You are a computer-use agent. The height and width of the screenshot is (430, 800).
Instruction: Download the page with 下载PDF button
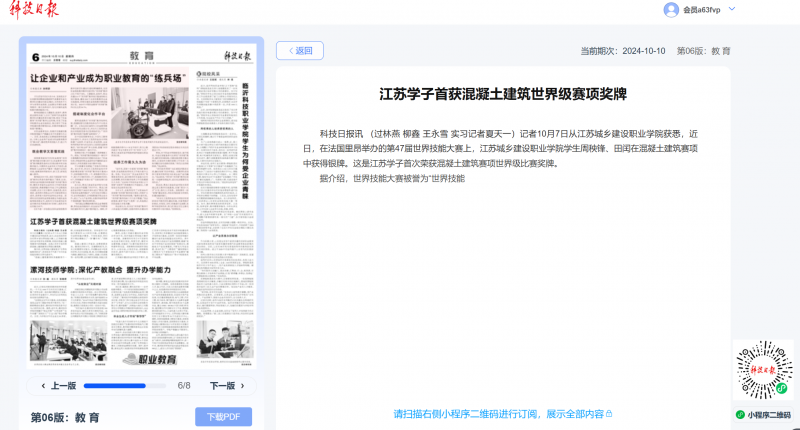[x=223, y=417]
